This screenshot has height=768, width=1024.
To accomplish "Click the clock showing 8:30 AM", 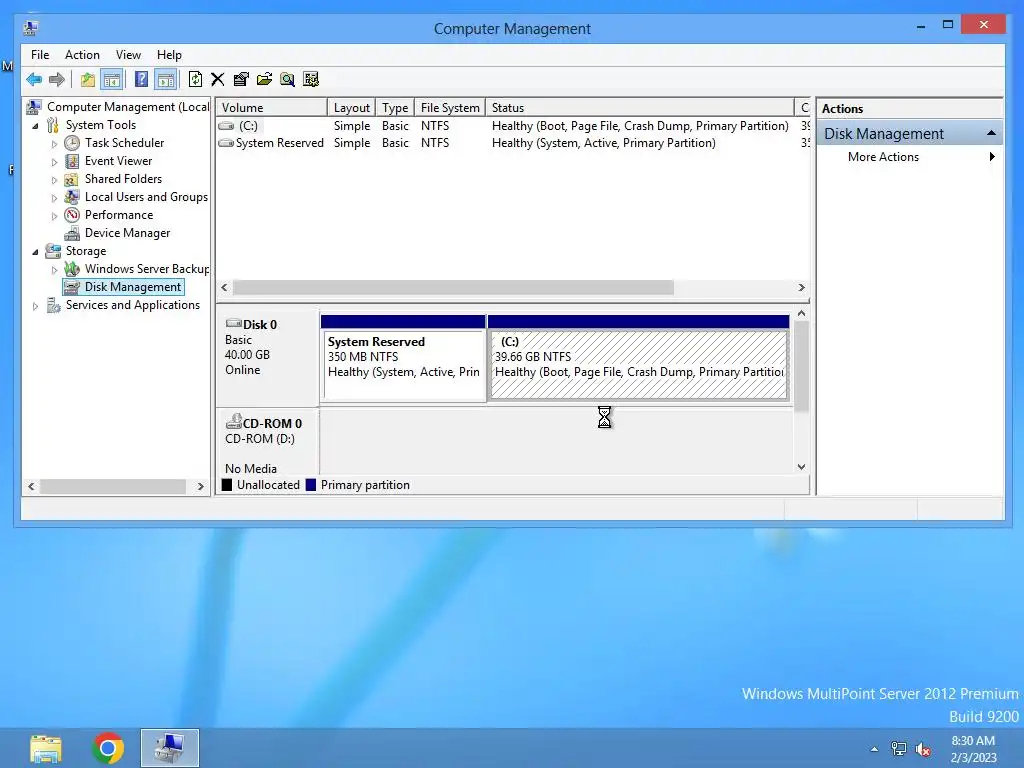I will pos(973,741).
